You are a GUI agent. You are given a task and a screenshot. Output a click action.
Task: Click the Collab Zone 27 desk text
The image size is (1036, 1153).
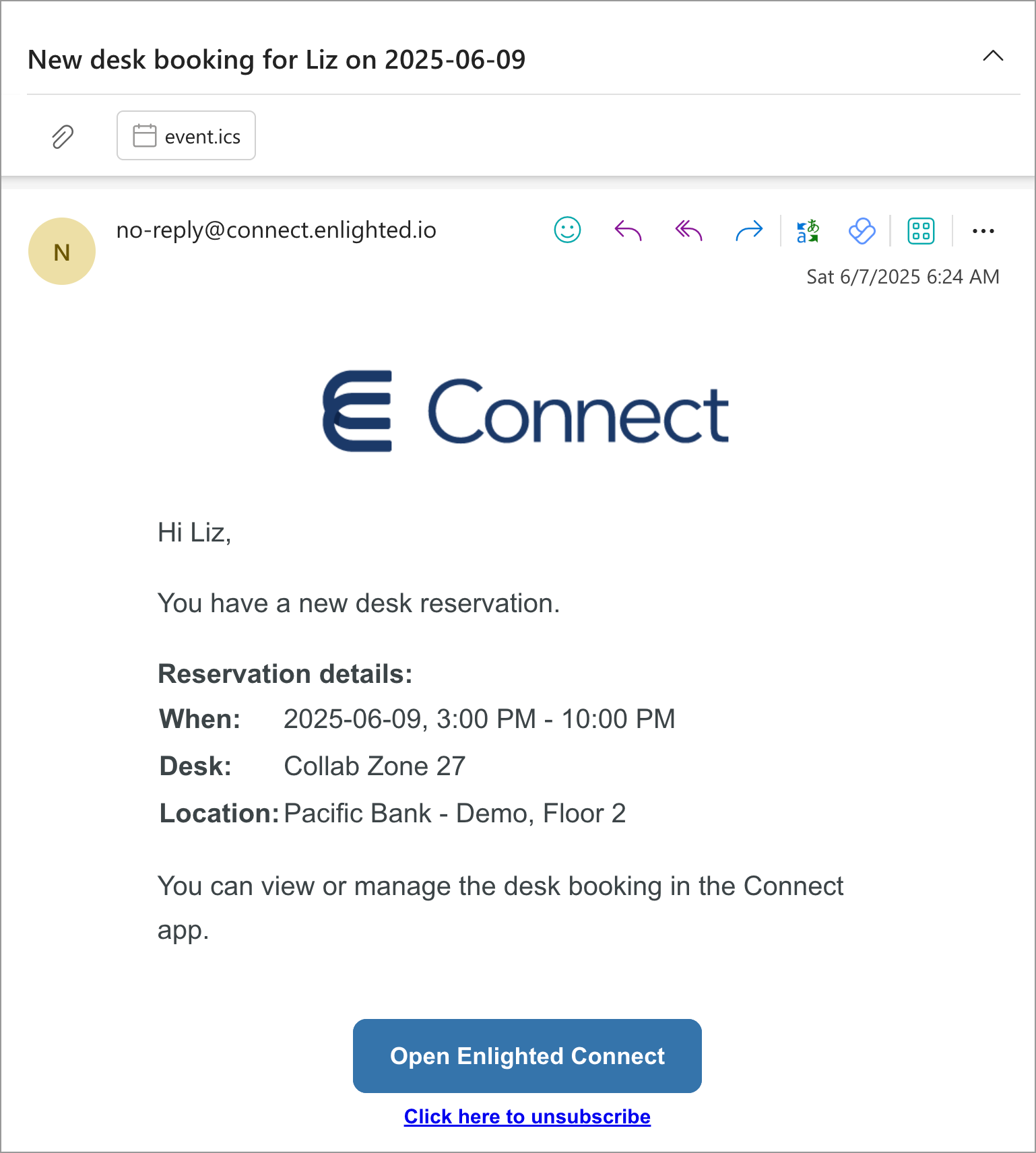pos(375,766)
